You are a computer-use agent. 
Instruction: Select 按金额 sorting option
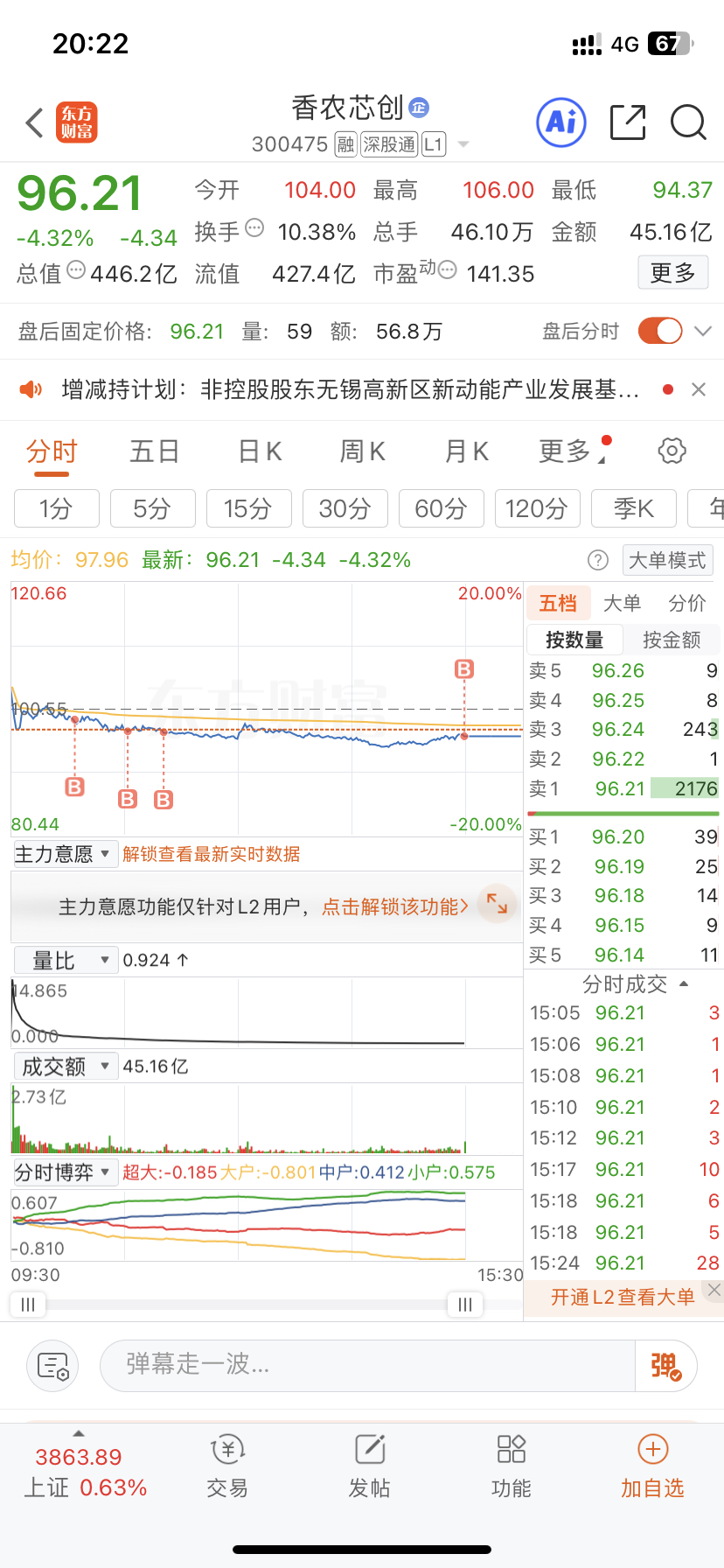pyautogui.click(x=672, y=640)
